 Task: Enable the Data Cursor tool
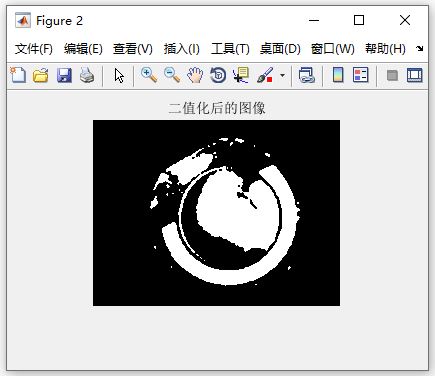pos(241,75)
